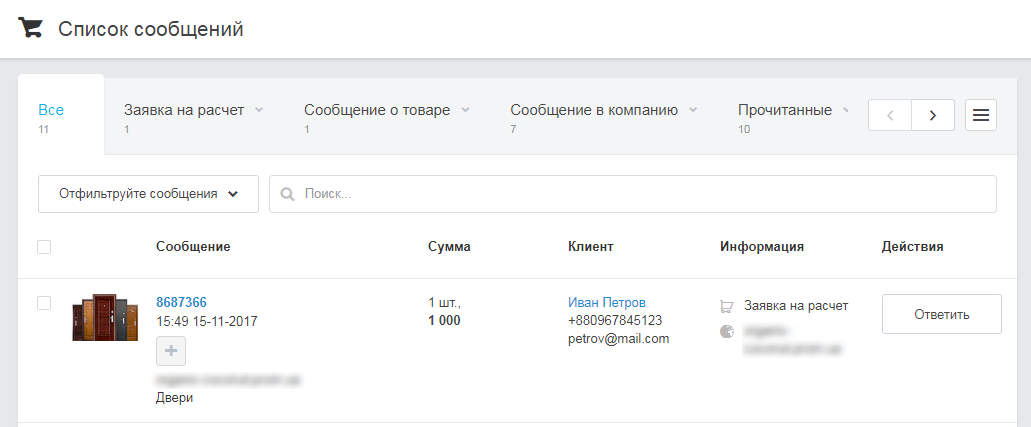Click the shopping cart icon in header

31,28
